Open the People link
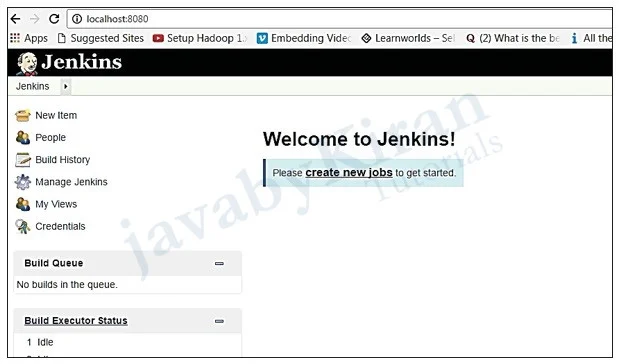619x364 pixels. (x=51, y=137)
